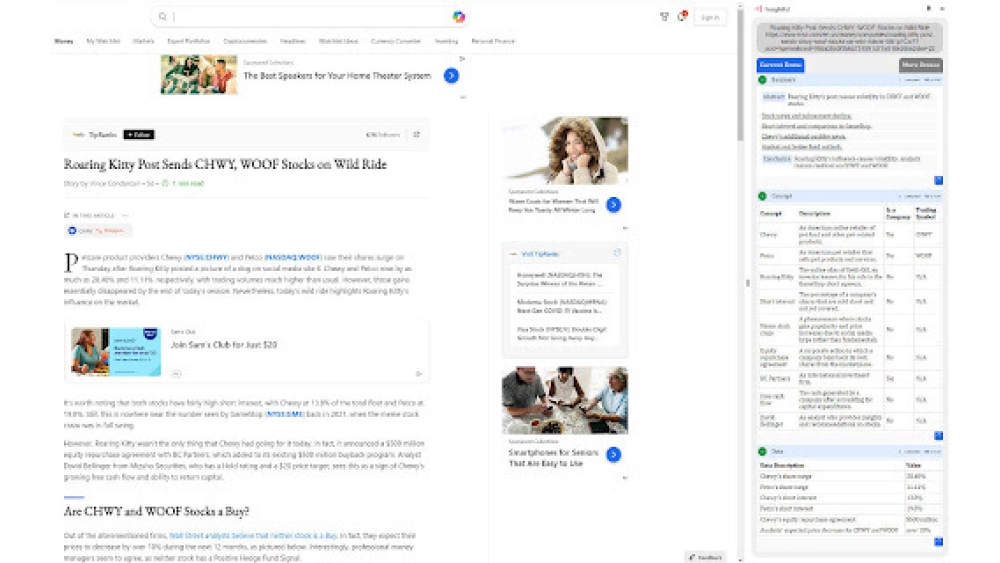Open the Copilot icon in search bar
This screenshot has height=563, width=1000.
click(459, 17)
